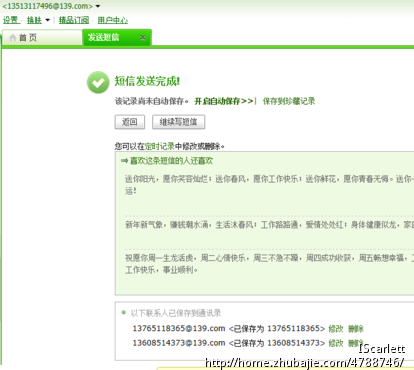Viewport: 414px width, 370px height.
Task: Switch to the 首页 home tab
Action: tap(42, 37)
